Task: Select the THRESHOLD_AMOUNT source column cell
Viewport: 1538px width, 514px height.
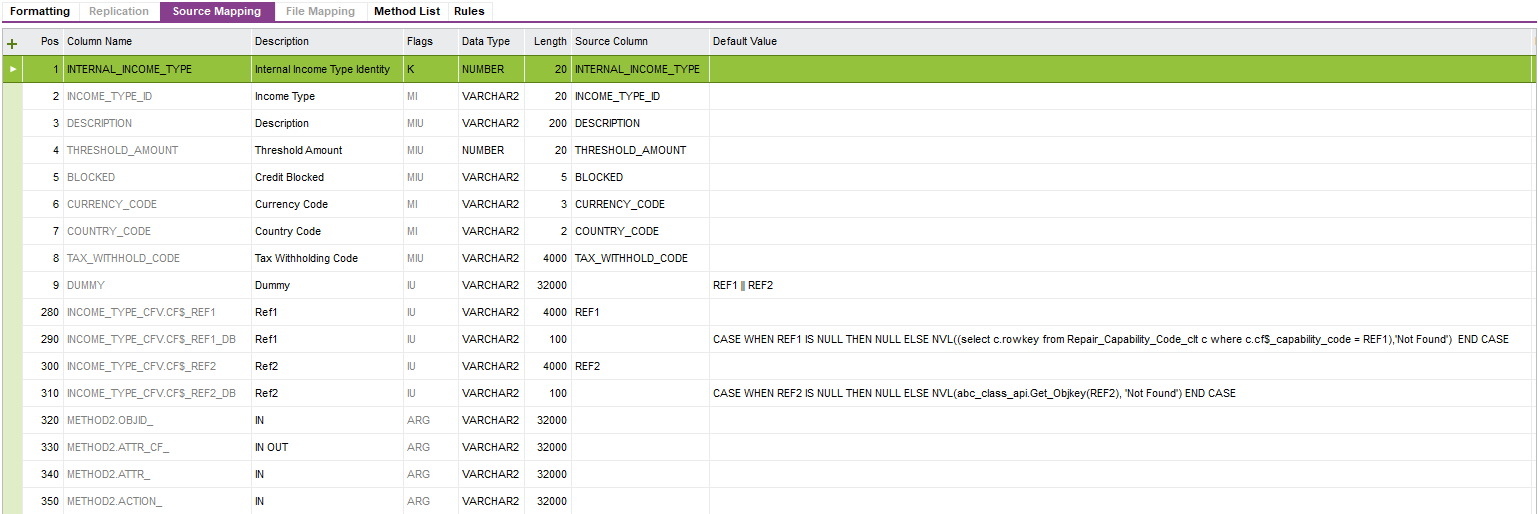Action: pos(630,151)
